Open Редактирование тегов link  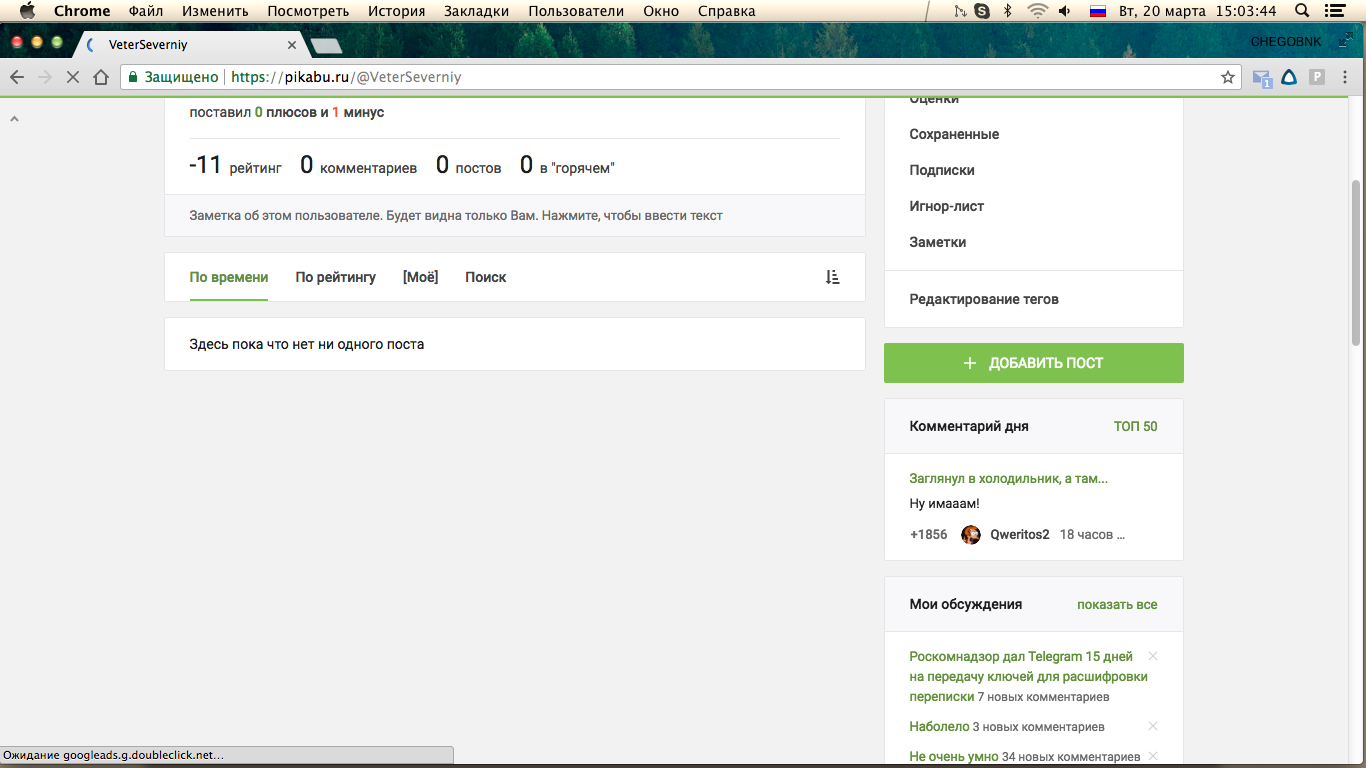pyautogui.click(x=984, y=299)
